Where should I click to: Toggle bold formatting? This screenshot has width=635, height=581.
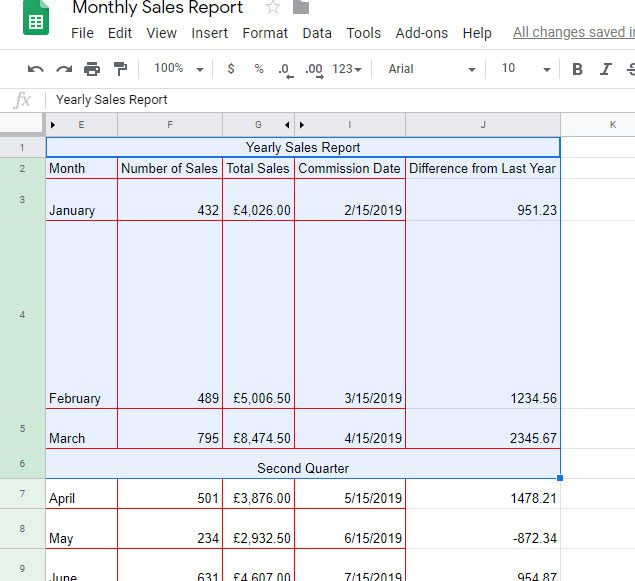pos(577,69)
